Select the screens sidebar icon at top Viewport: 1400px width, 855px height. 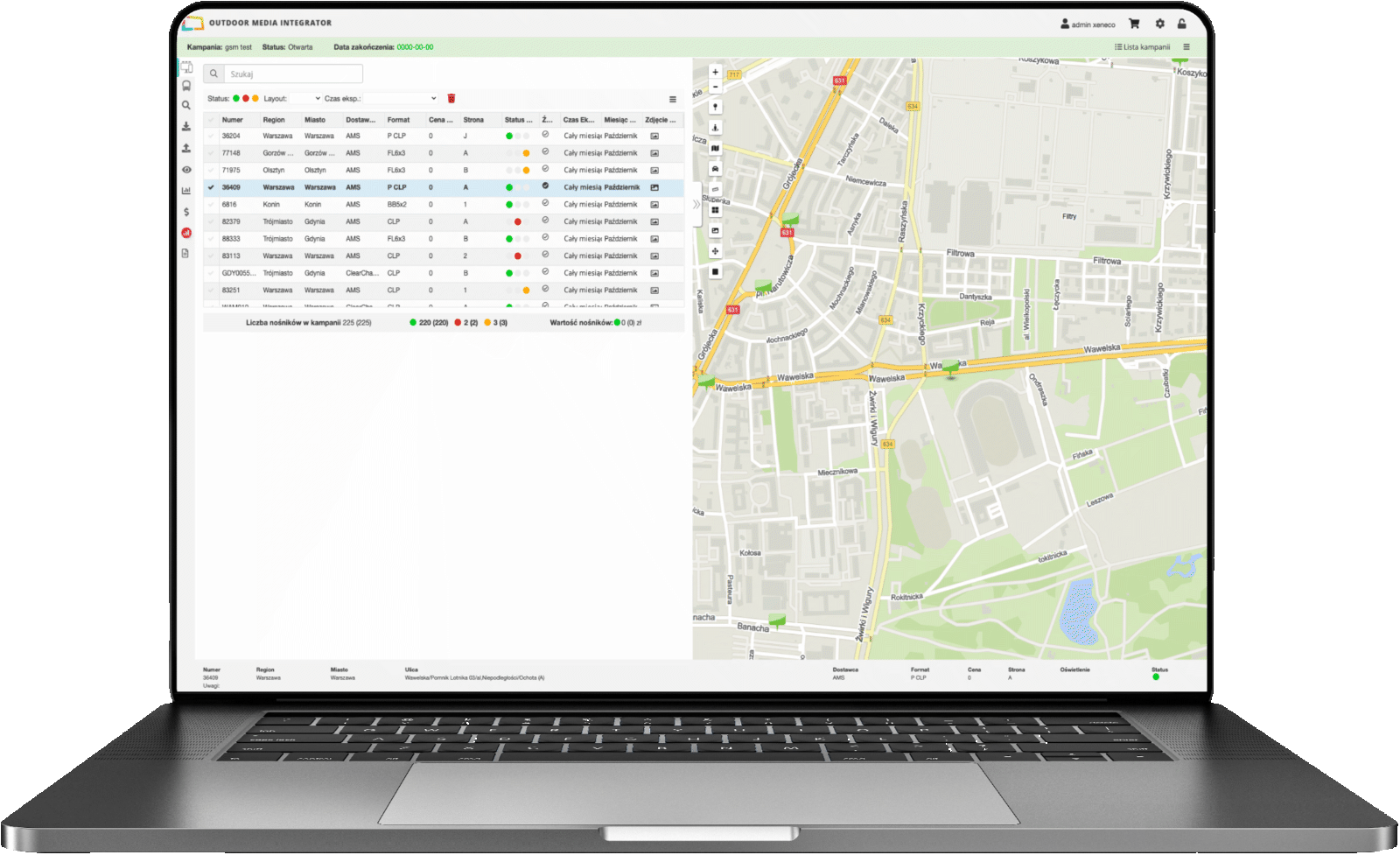pyautogui.click(x=186, y=67)
